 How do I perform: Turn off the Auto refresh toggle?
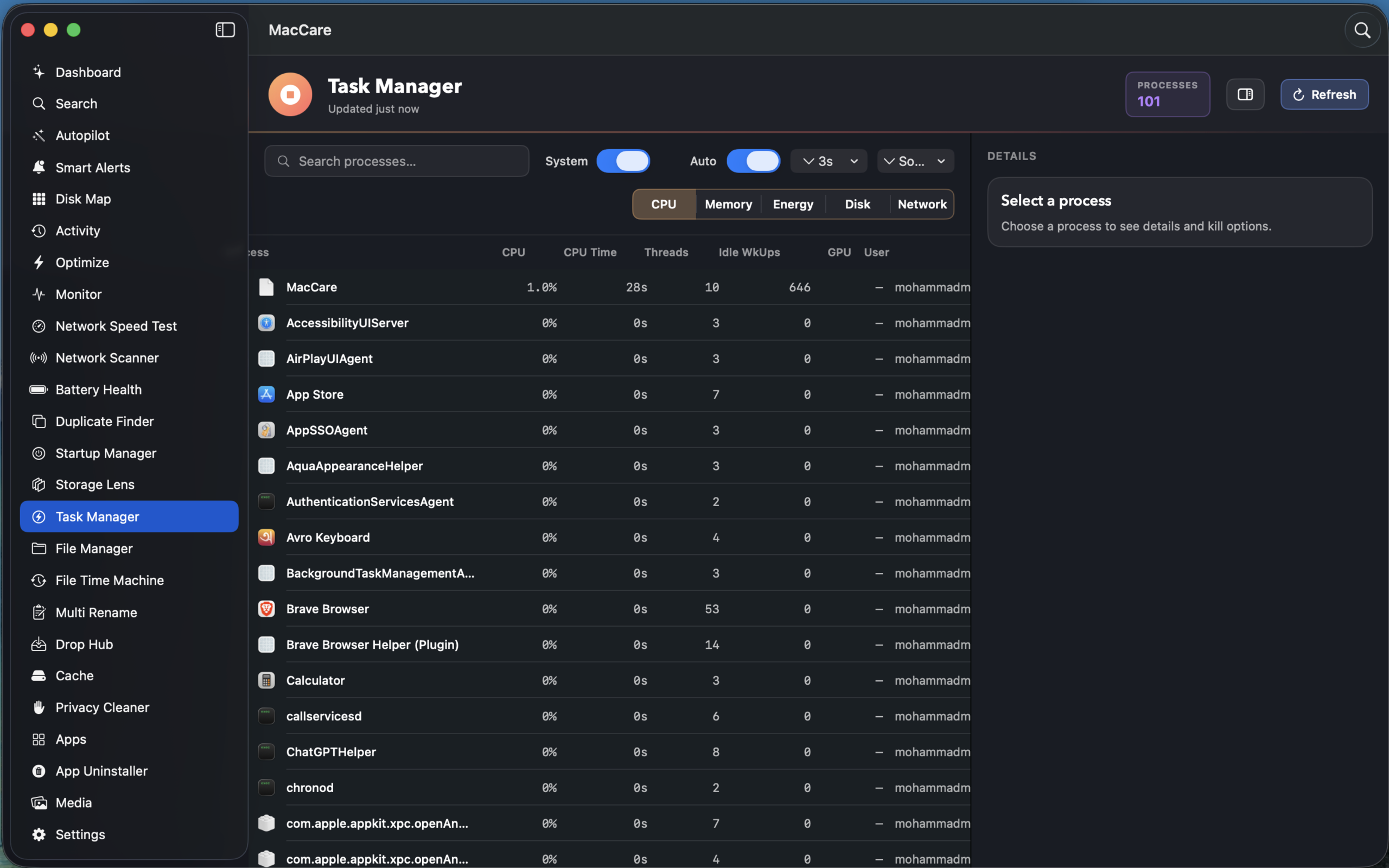753,161
